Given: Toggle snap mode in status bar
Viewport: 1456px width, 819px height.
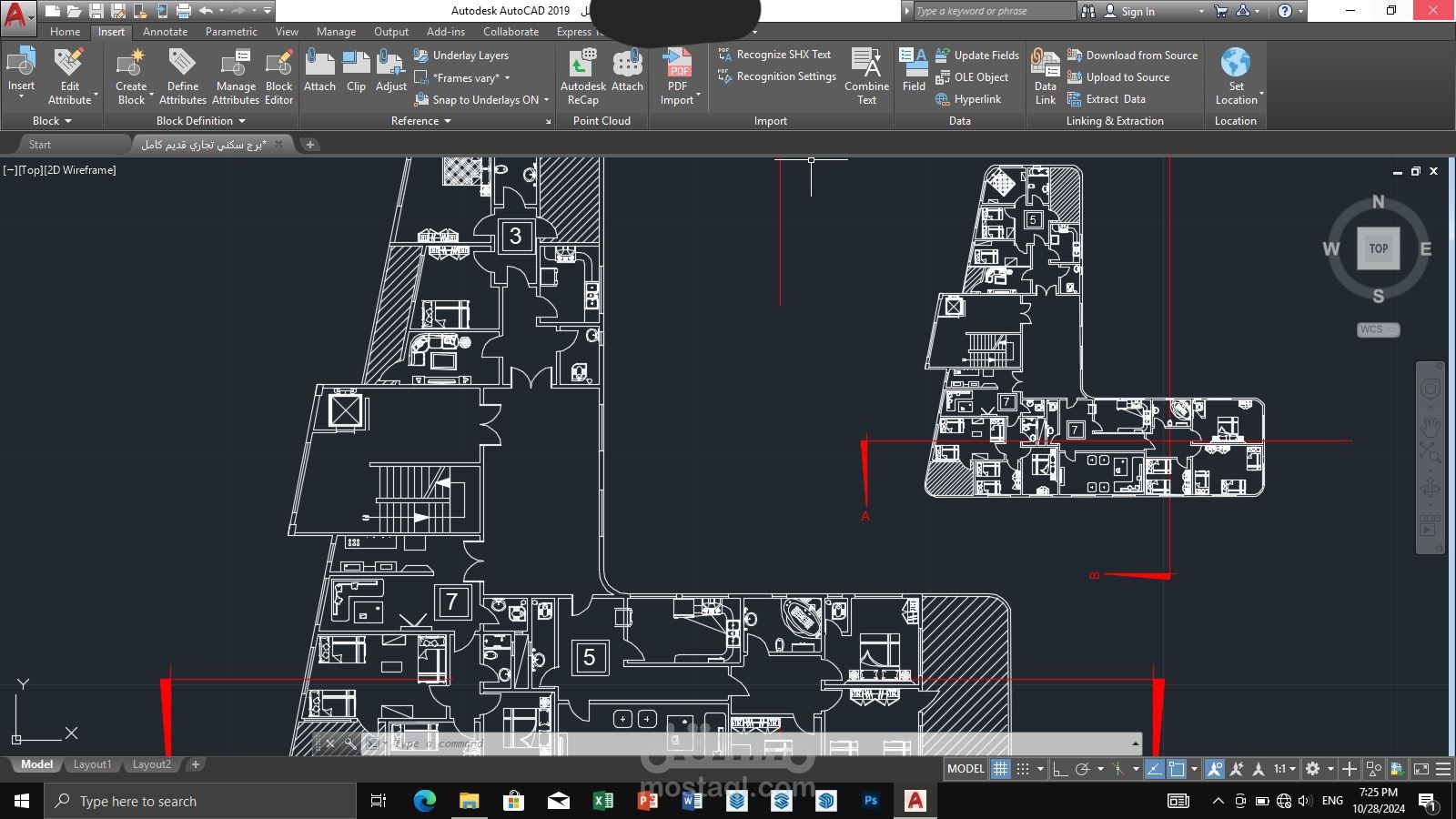Looking at the screenshot, I should click(x=1023, y=769).
